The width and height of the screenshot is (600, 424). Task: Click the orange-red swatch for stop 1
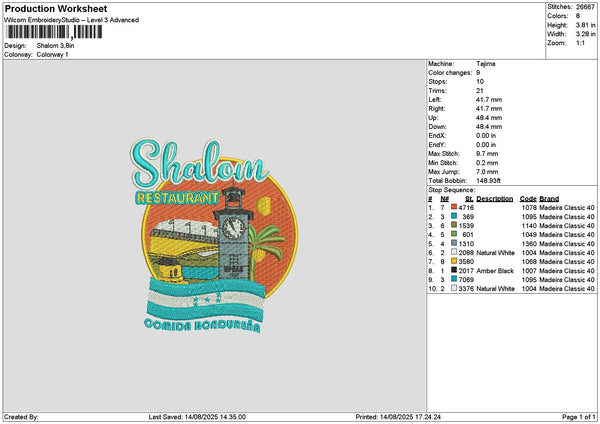point(455,207)
